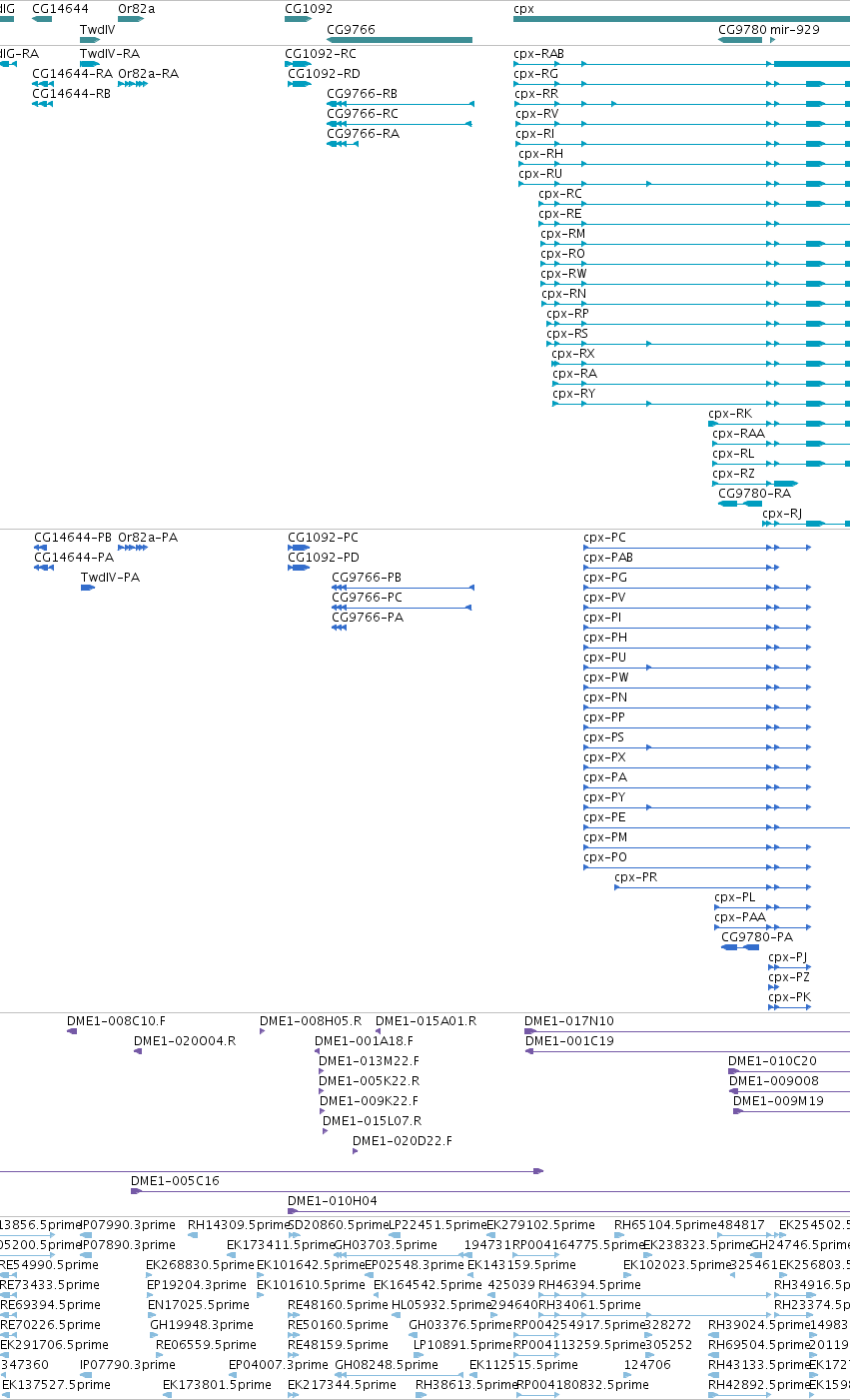Click transcript TwdlV-RA
The width and height of the screenshot is (850, 1400).
tap(110, 54)
